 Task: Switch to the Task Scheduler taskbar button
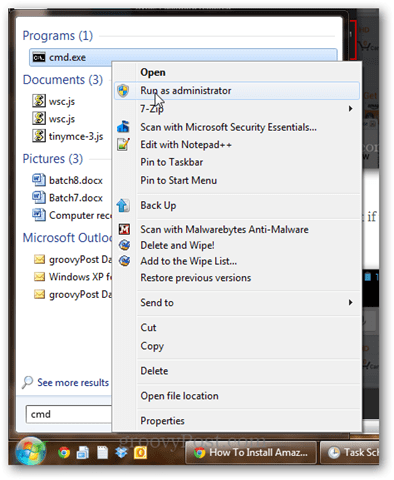pyautogui.click(x=349, y=452)
